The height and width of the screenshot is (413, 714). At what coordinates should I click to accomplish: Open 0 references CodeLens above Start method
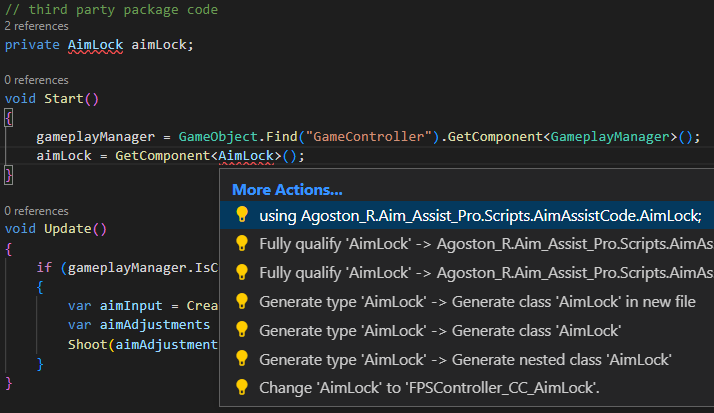tap(36, 80)
